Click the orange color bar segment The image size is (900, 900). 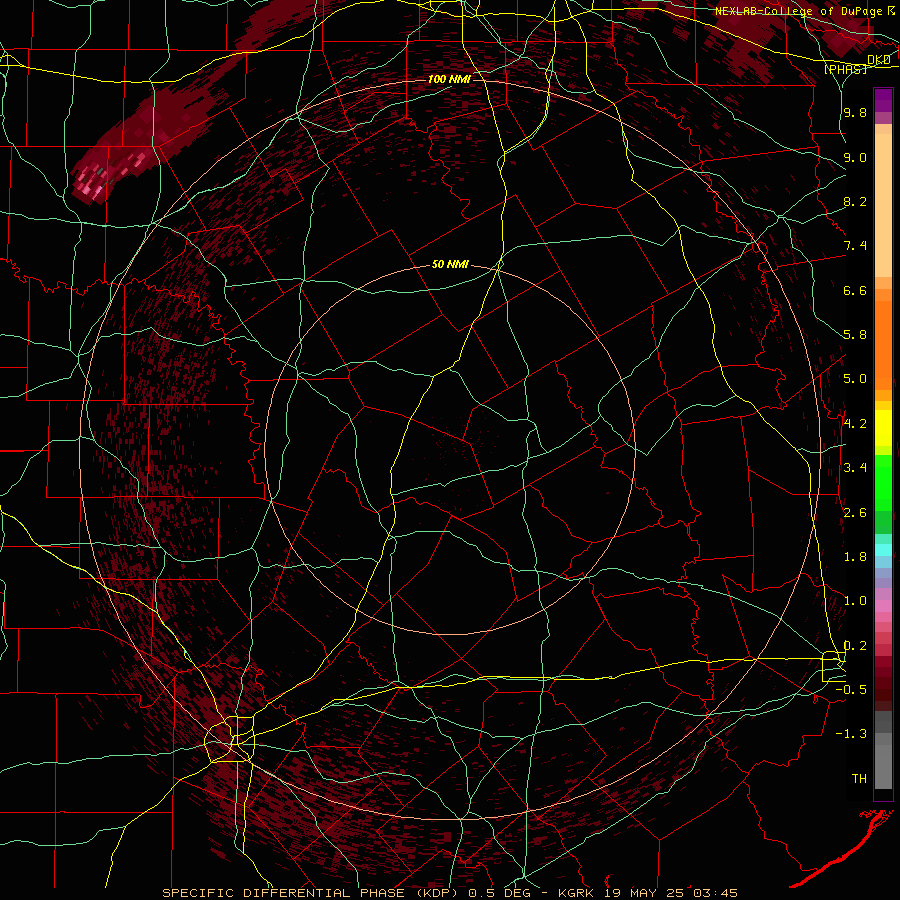coord(883,346)
